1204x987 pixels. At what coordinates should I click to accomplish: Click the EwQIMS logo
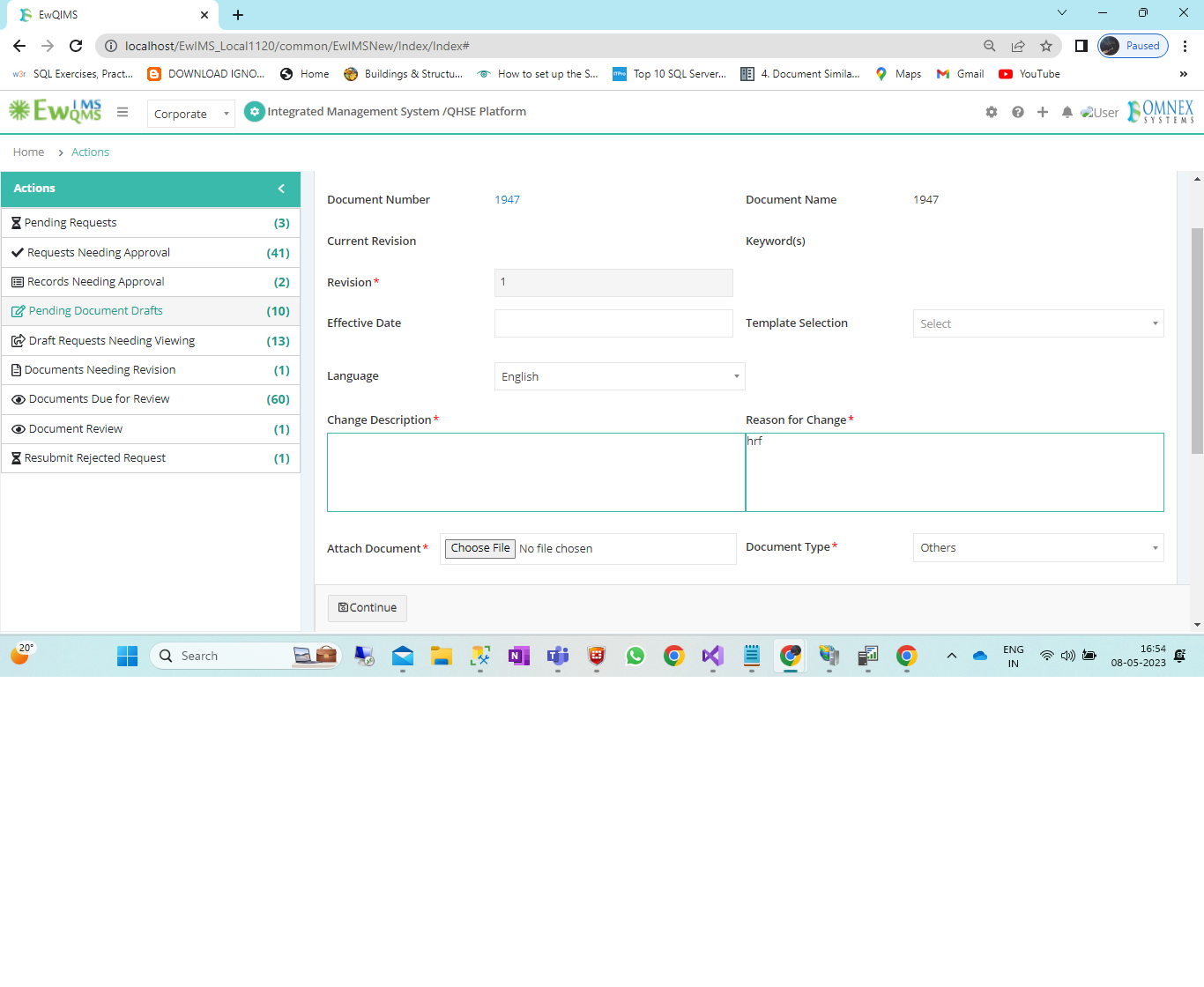(x=56, y=111)
